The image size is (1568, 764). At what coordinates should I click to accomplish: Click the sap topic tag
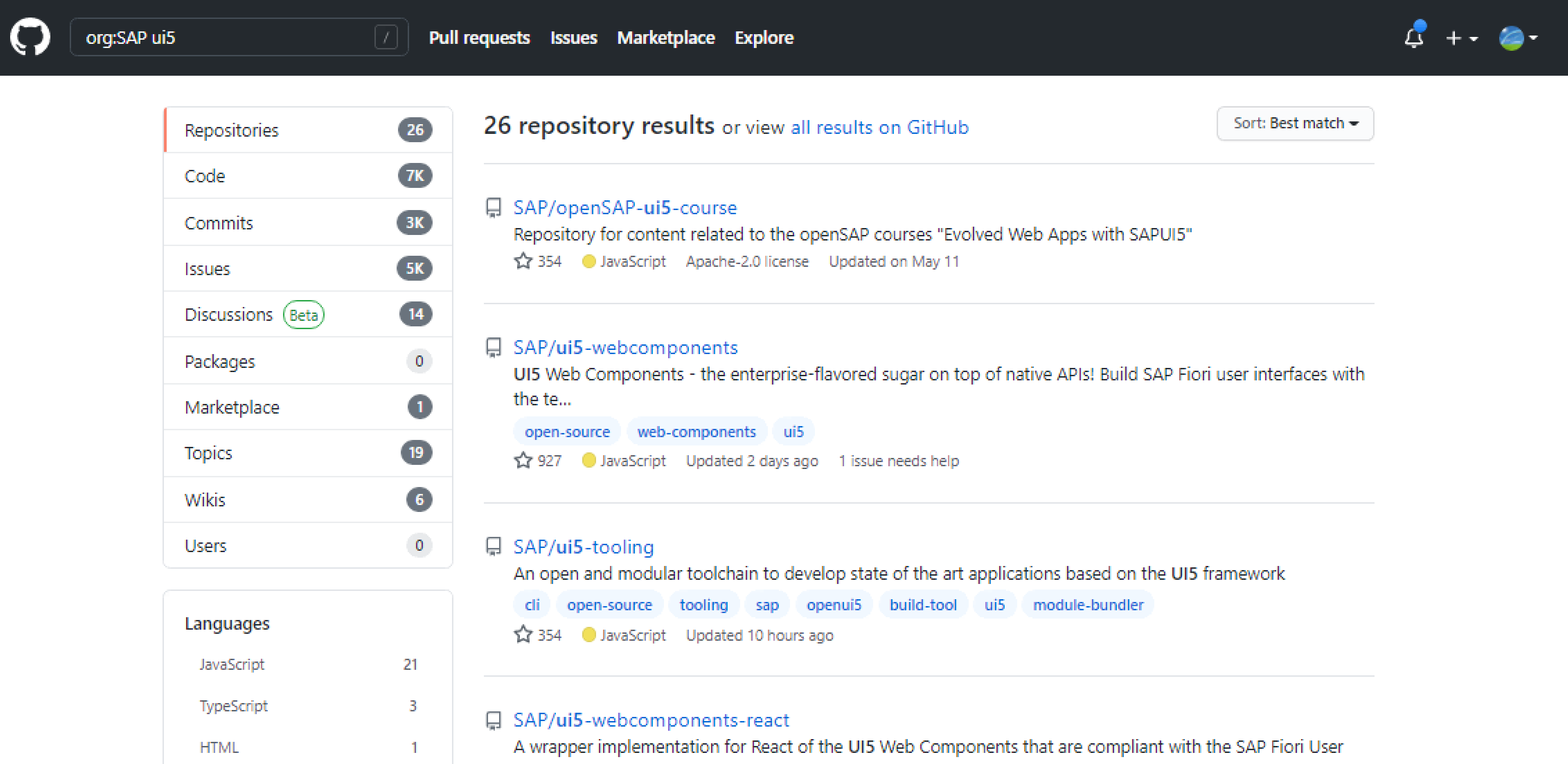(767, 604)
